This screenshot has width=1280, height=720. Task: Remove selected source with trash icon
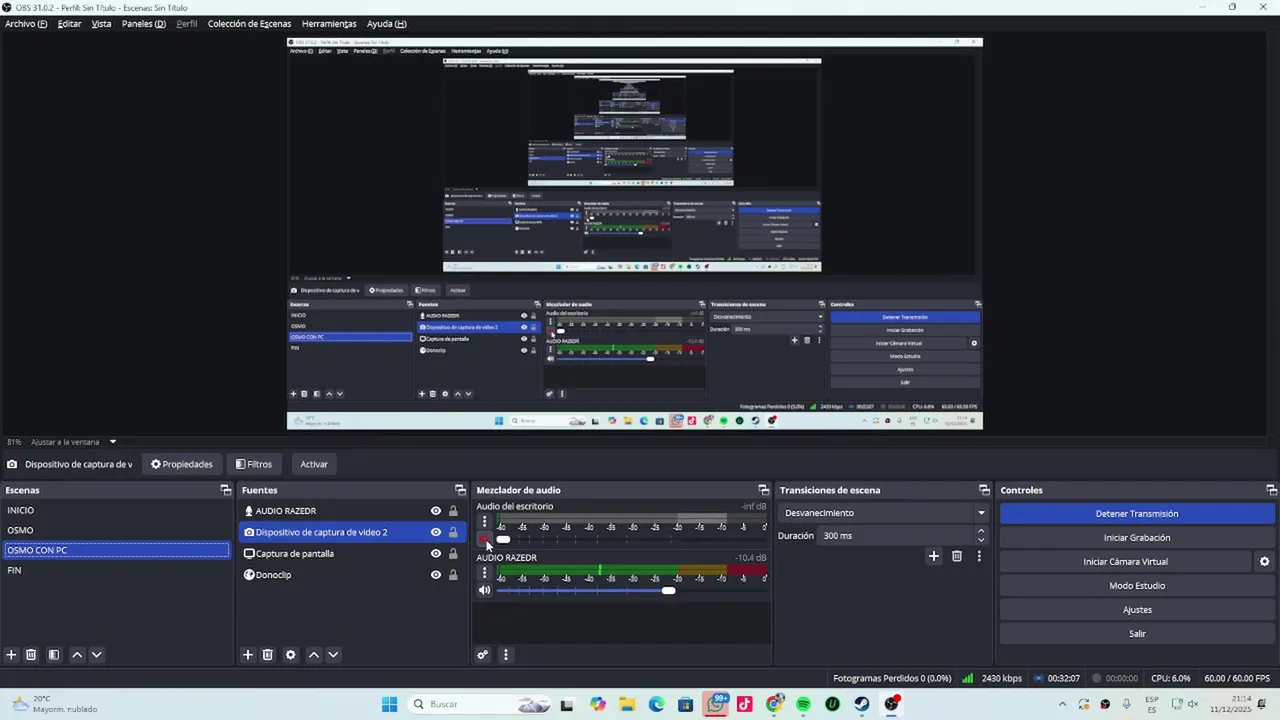[x=268, y=655]
